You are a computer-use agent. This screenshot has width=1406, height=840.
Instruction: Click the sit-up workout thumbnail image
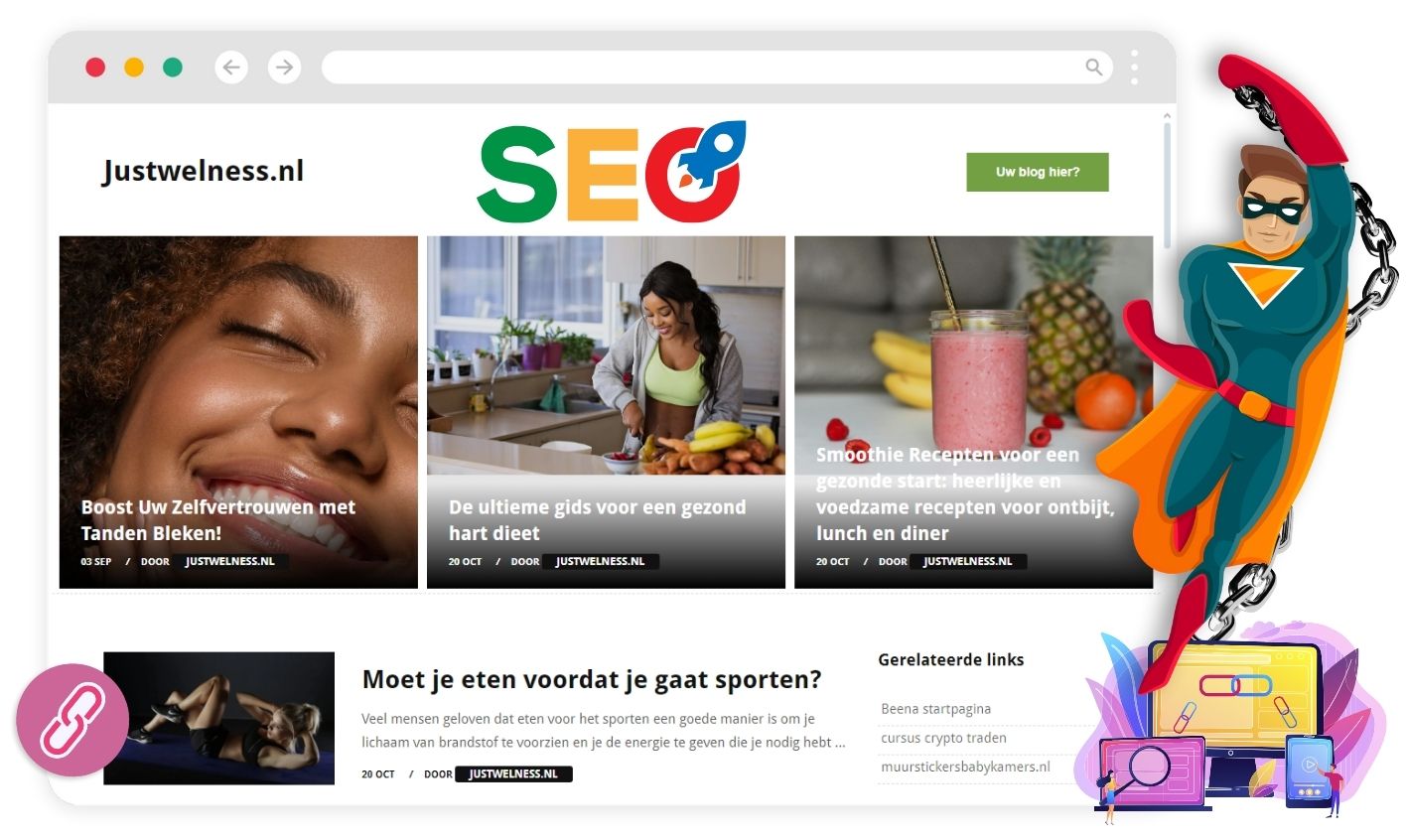219,718
